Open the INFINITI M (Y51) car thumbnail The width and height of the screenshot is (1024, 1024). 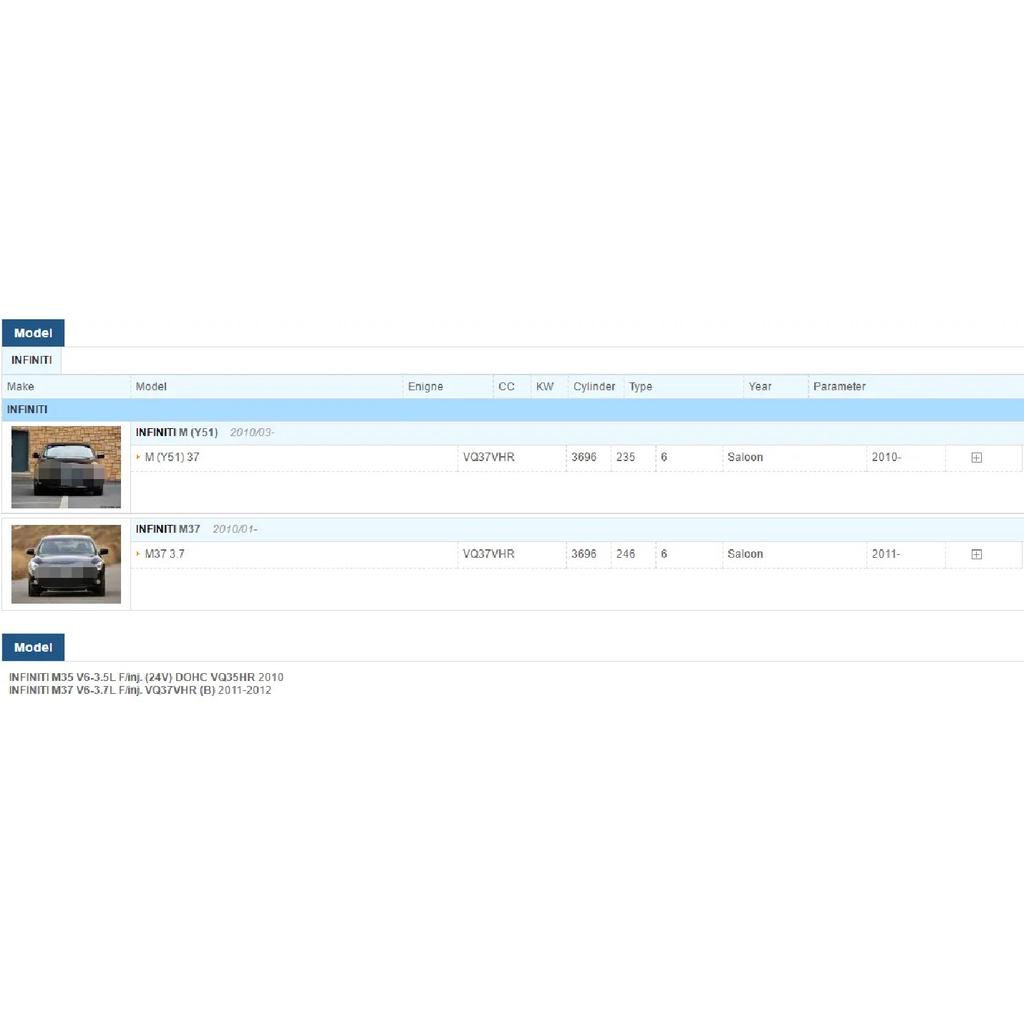tap(66, 467)
